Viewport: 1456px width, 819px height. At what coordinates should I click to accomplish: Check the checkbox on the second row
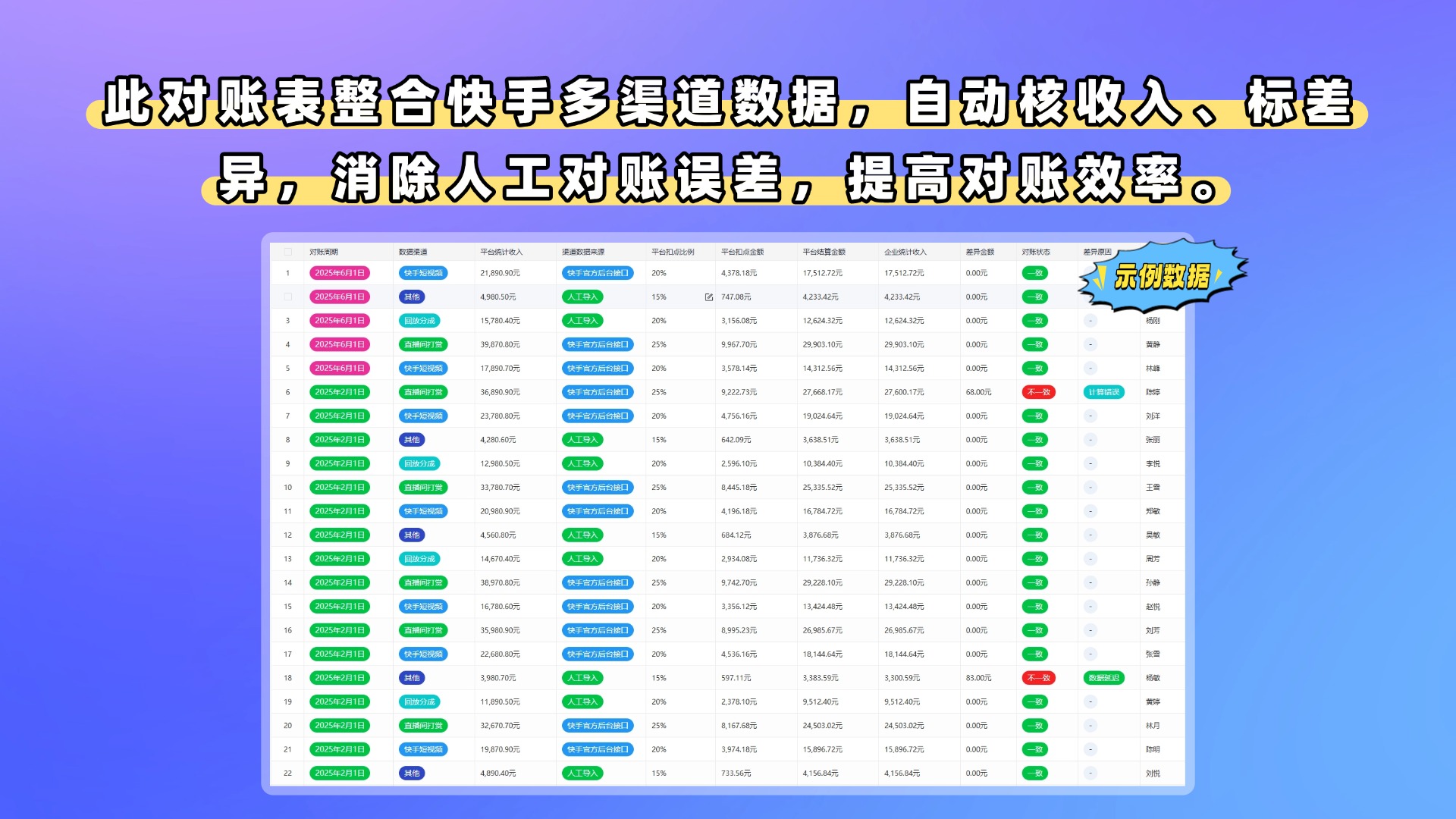288,297
